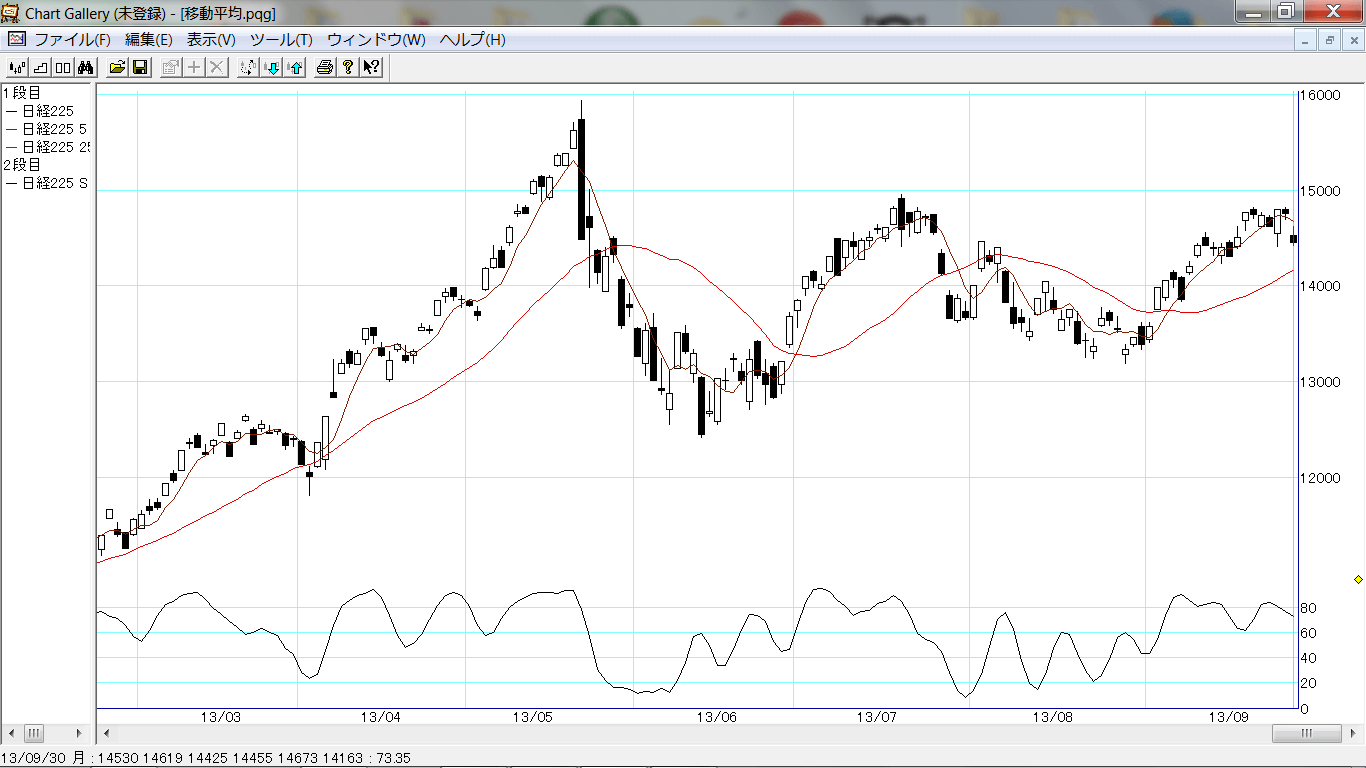The width and height of the screenshot is (1366, 768).
Task: Click the 14000 price axis label
Action: [1320, 286]
